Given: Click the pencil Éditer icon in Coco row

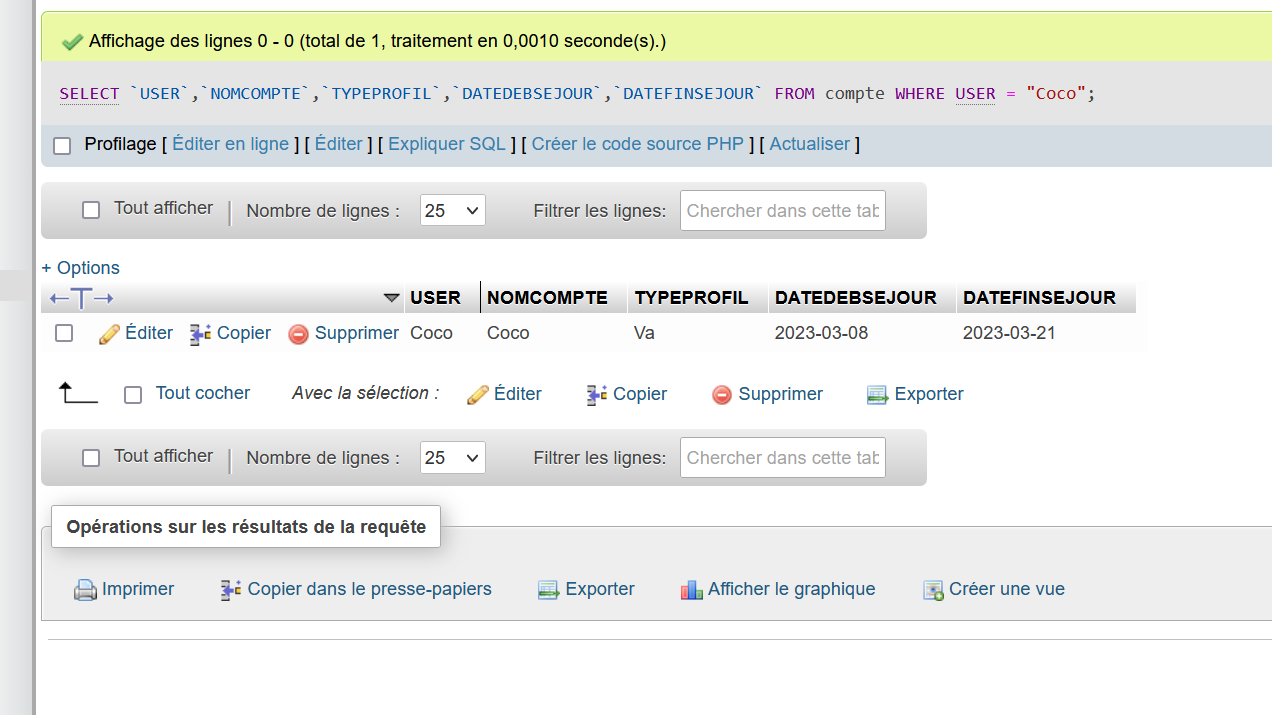Looking at the screenshot, I should click(110, 334).
